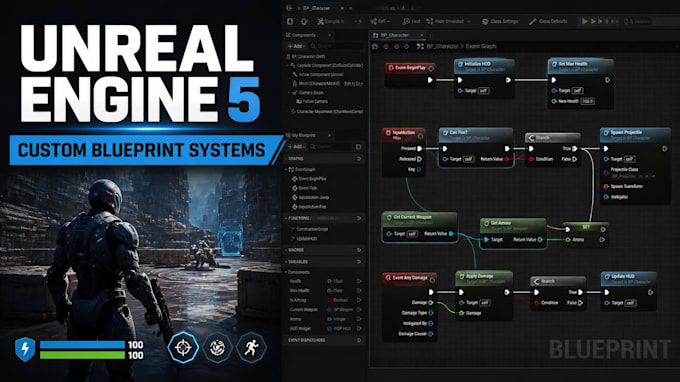Click Hide Unrelated in toolbar
680x382 pixels.
coord(448,21)
